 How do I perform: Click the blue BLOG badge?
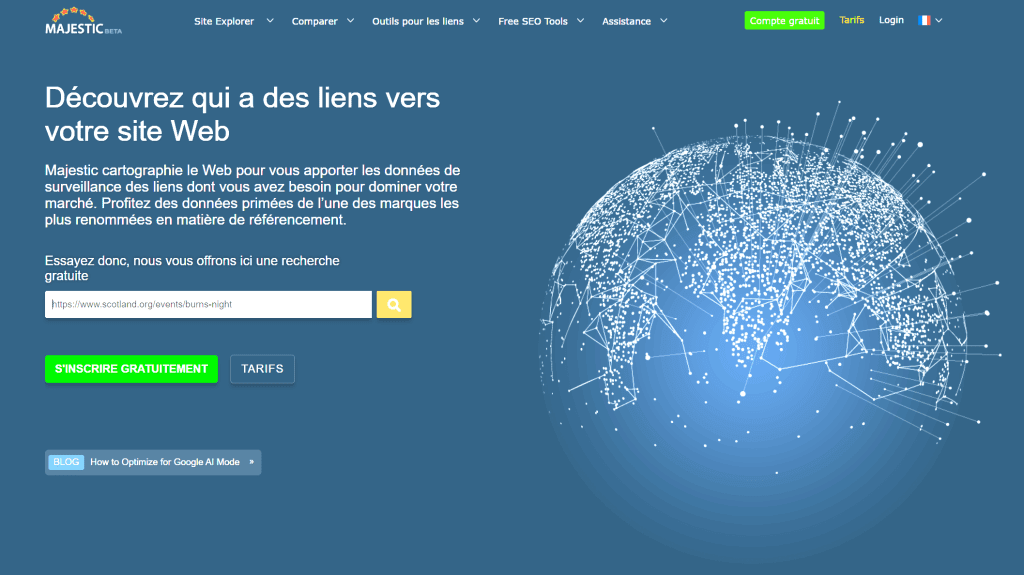pos(66,462)
